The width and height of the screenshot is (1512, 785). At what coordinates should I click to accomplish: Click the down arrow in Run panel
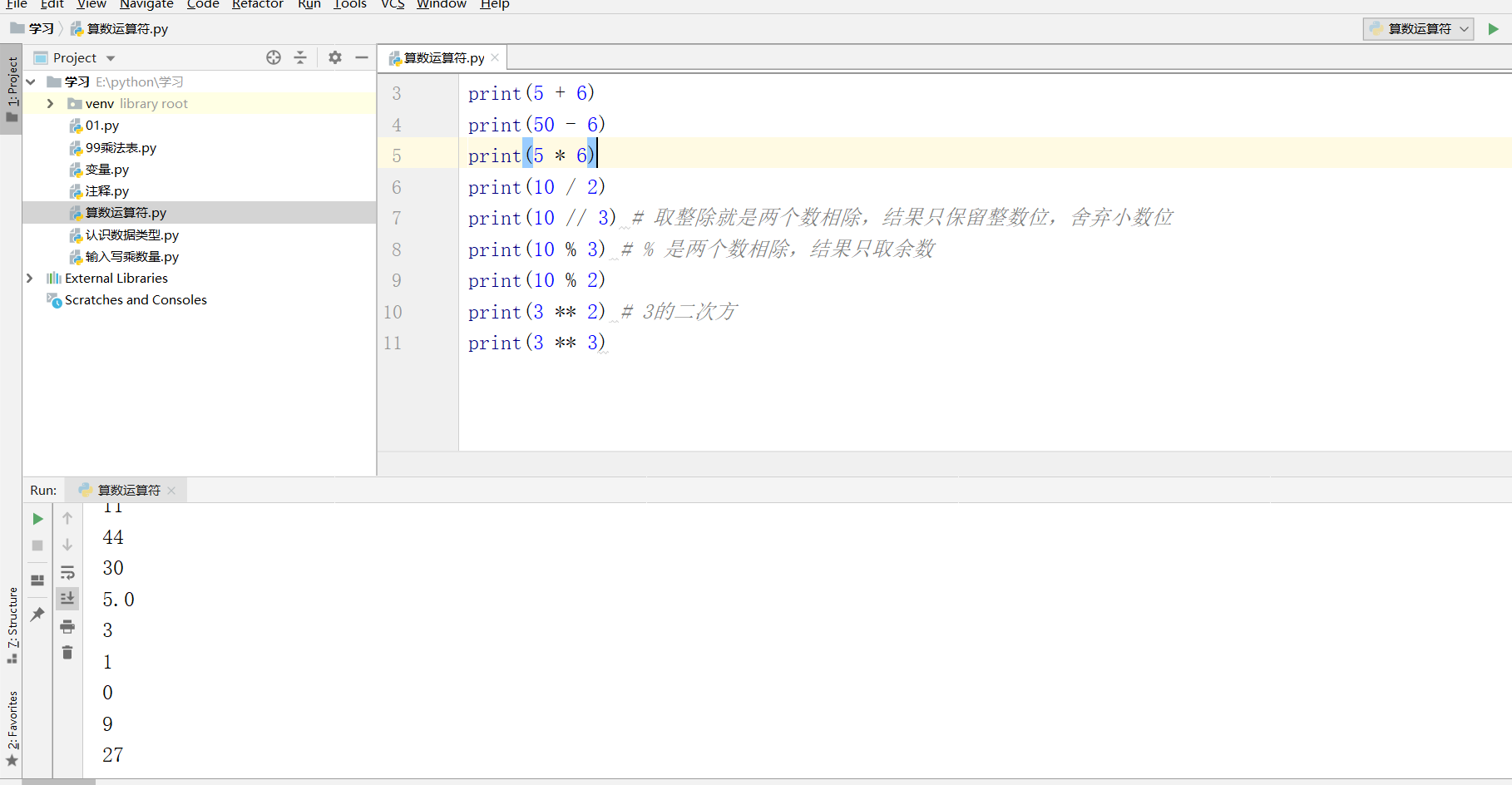tap(67, 545)
